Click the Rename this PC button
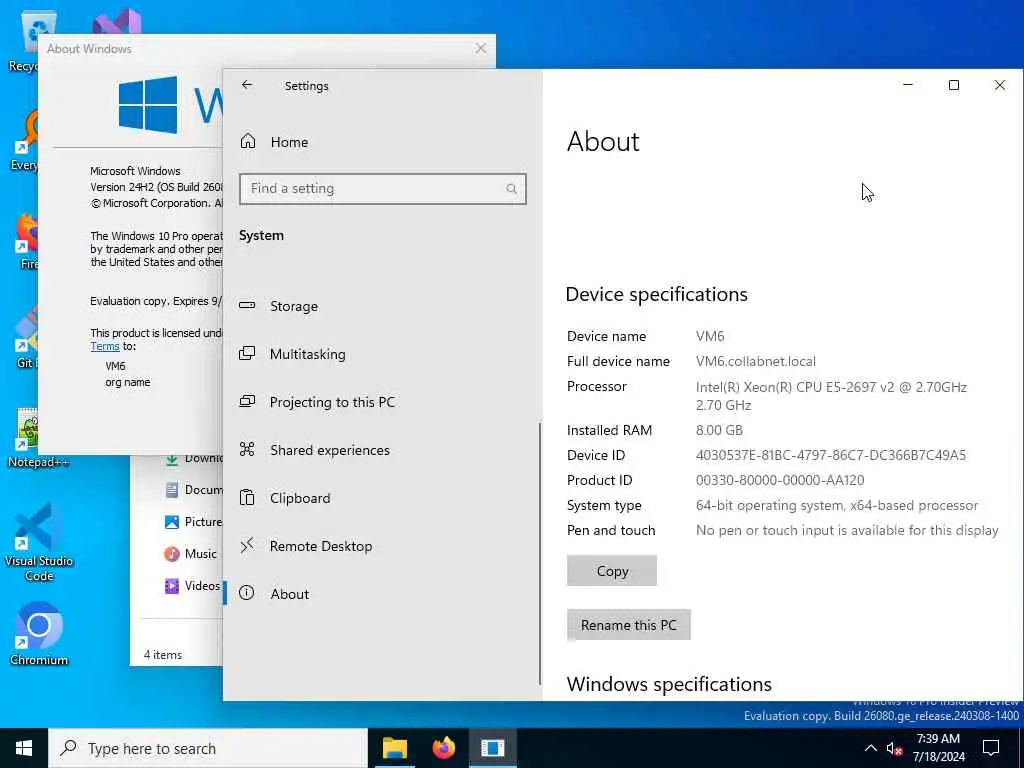 (628, 625)
